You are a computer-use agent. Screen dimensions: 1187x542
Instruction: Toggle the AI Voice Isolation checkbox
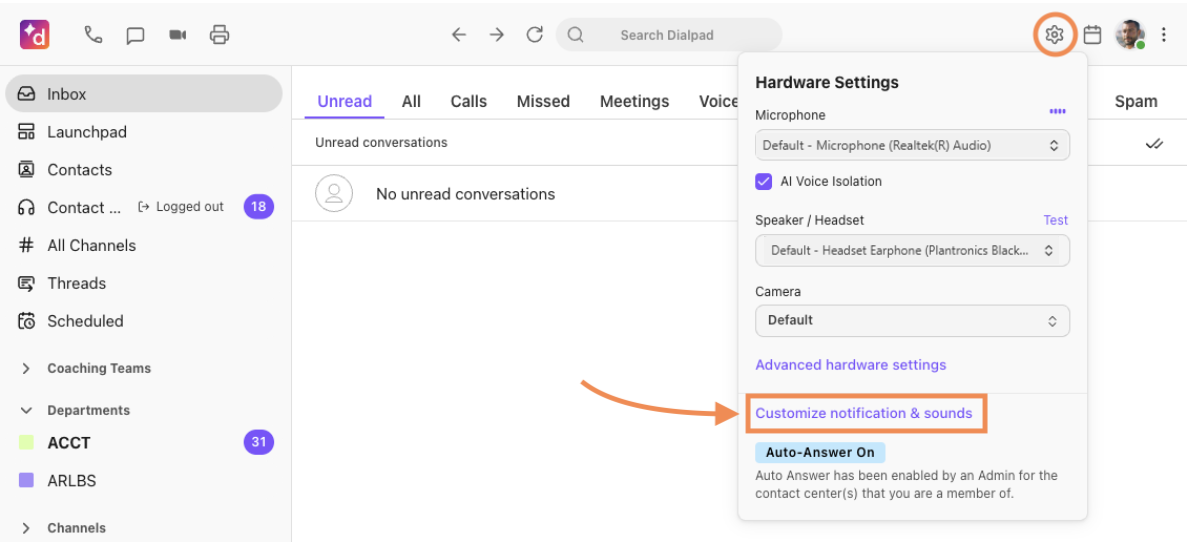(764, 182)
